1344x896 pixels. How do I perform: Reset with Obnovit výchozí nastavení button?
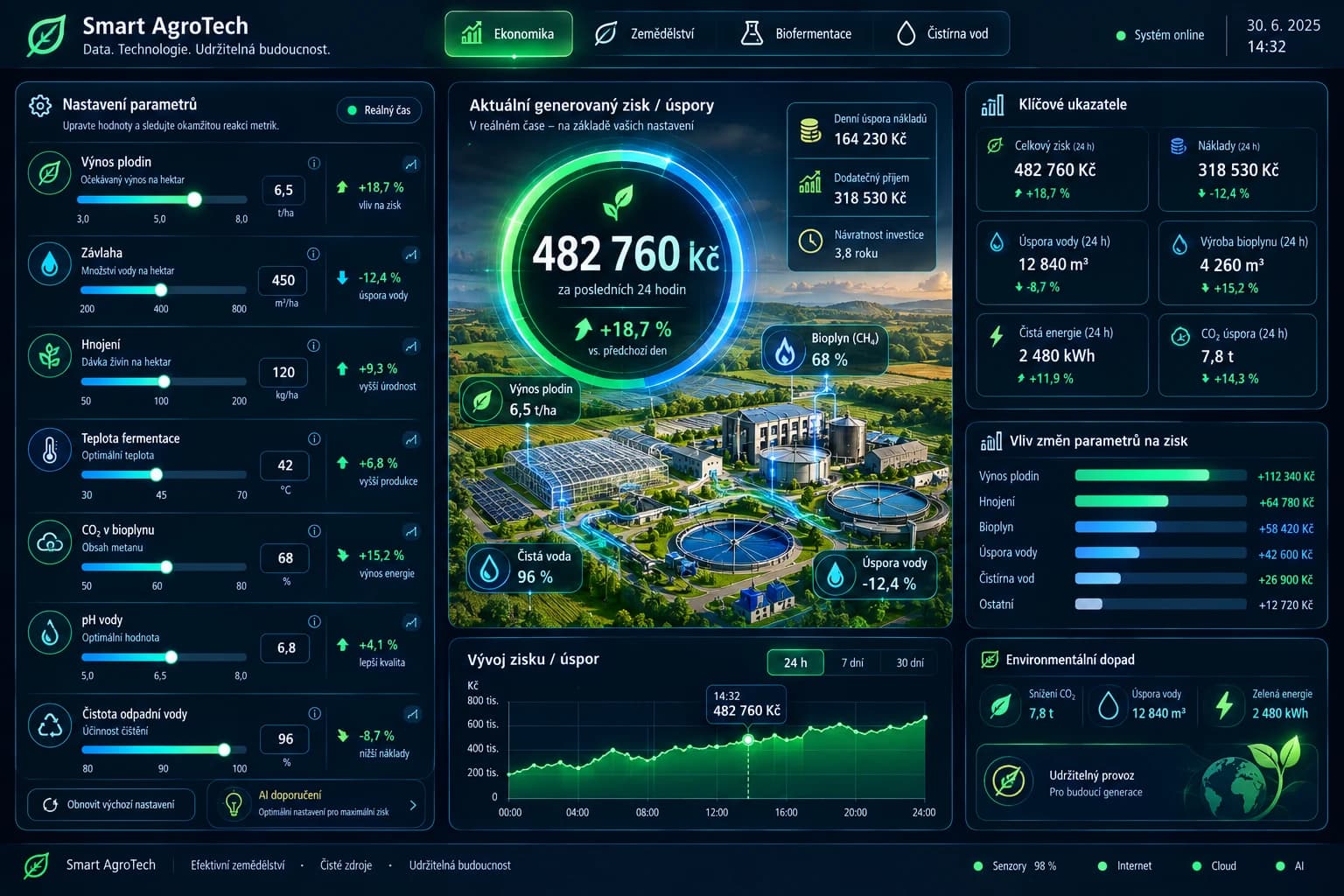click(111, 804)
